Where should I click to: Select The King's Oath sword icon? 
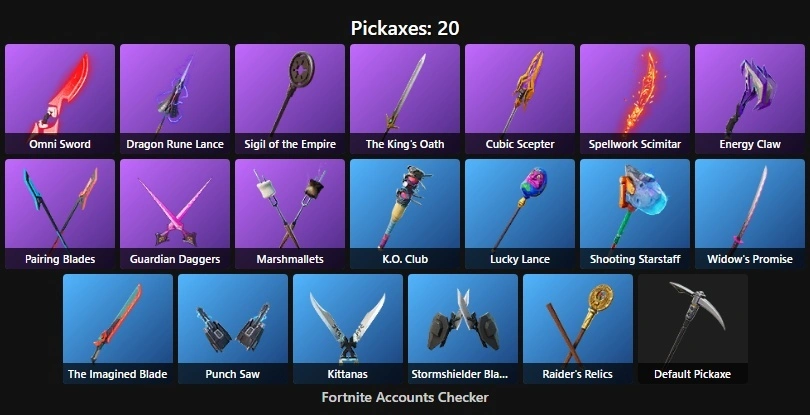coord(405,99)
